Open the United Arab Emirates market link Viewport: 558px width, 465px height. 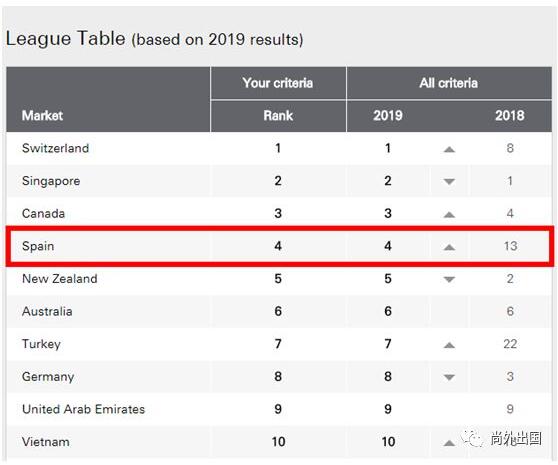[x=83, y=409]
